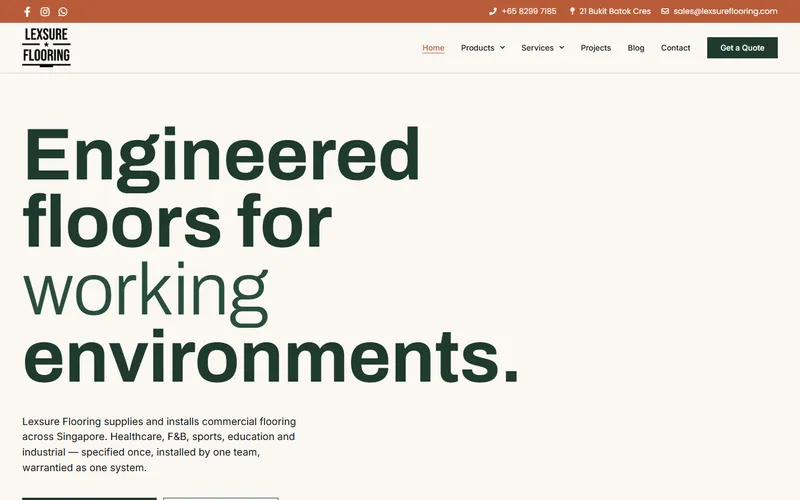This screenshot has width=800, height=500.
Task: Click the 'Engineered' headline word
Action: (221, 158)
